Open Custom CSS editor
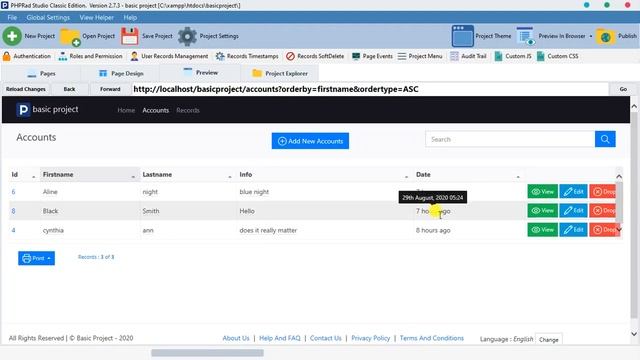The height and width of the screenshot is (360, 640). point(557,56)
